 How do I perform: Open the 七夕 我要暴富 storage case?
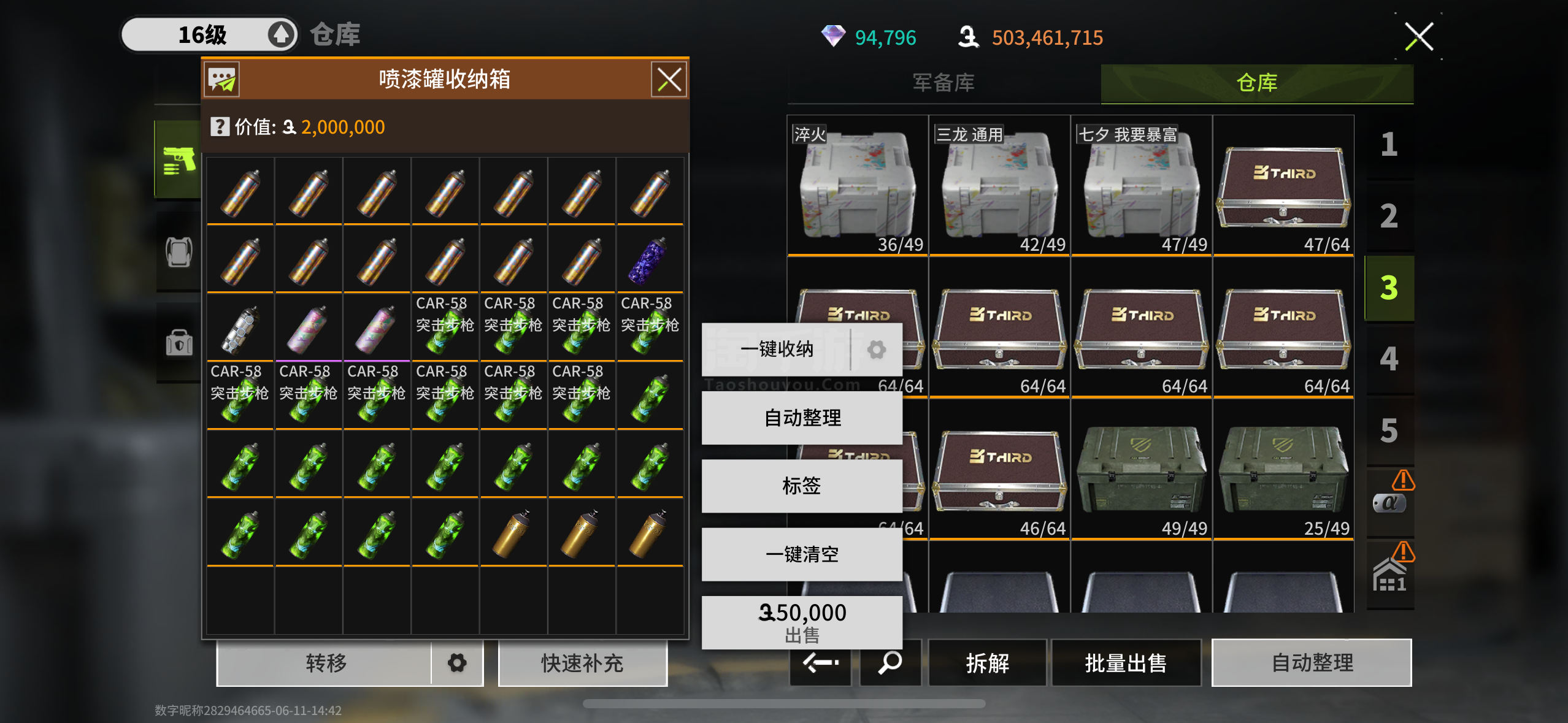pyautogui.click(x=1141, y=185)
